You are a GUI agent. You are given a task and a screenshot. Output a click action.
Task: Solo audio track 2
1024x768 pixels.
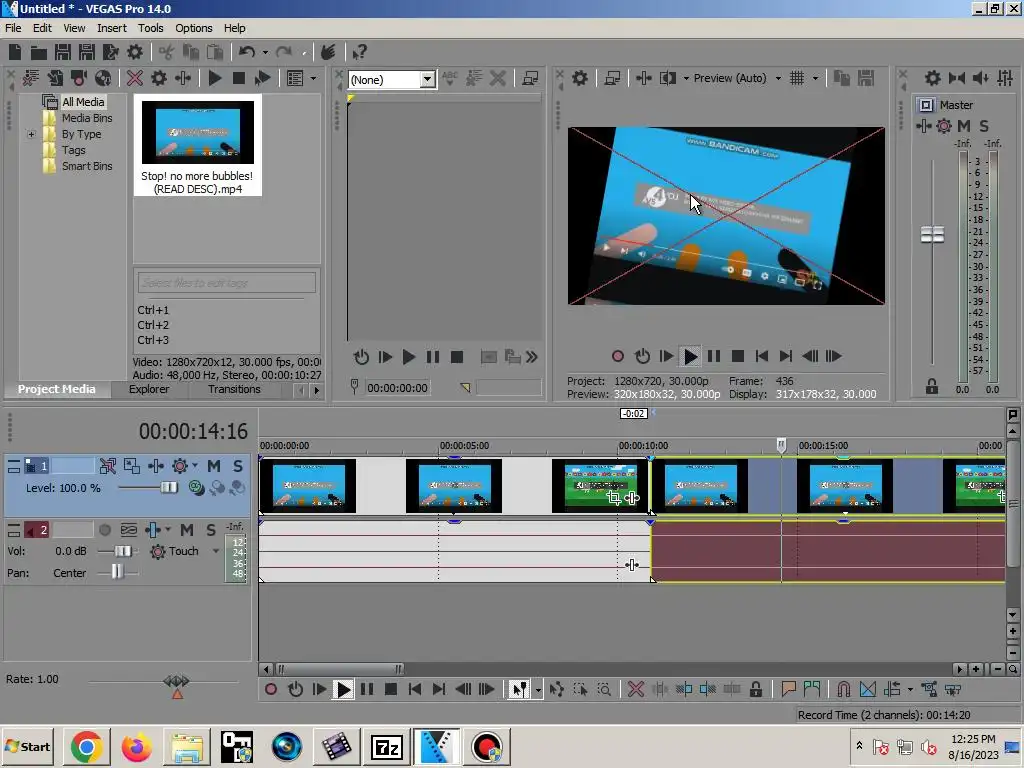click(210, 530)
